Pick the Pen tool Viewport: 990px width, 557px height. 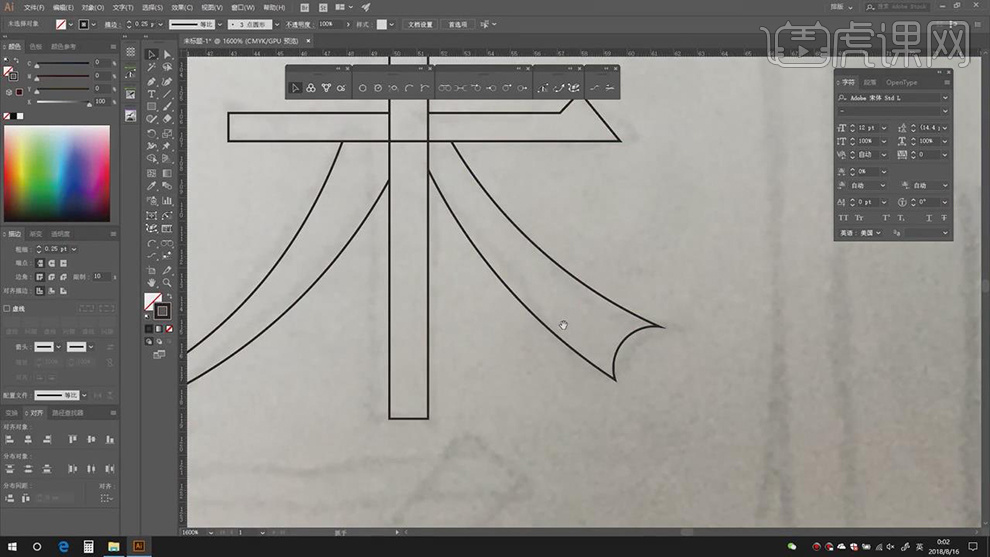[152, 81]
